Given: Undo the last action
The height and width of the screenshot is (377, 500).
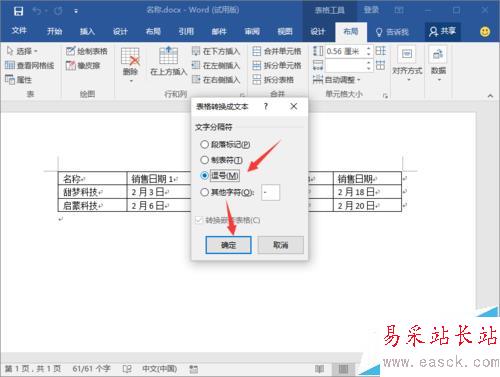Looking at the screenshot, I should [37, 11].
